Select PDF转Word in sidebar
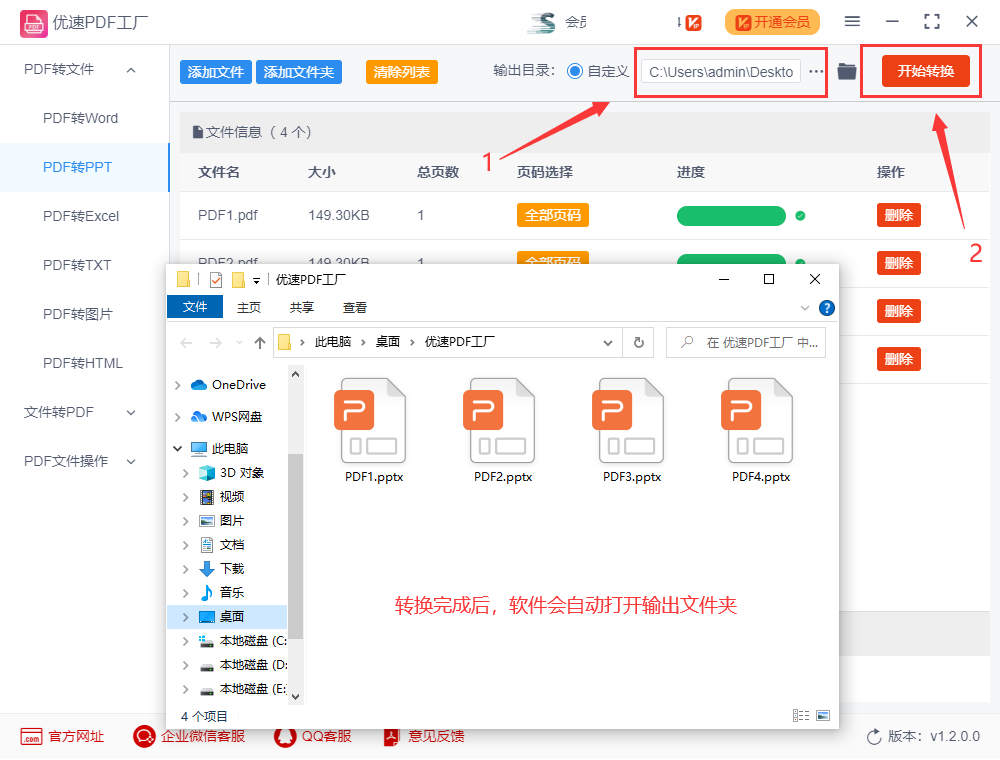Viewport: 1000px width, 760px height. (80, 119)
